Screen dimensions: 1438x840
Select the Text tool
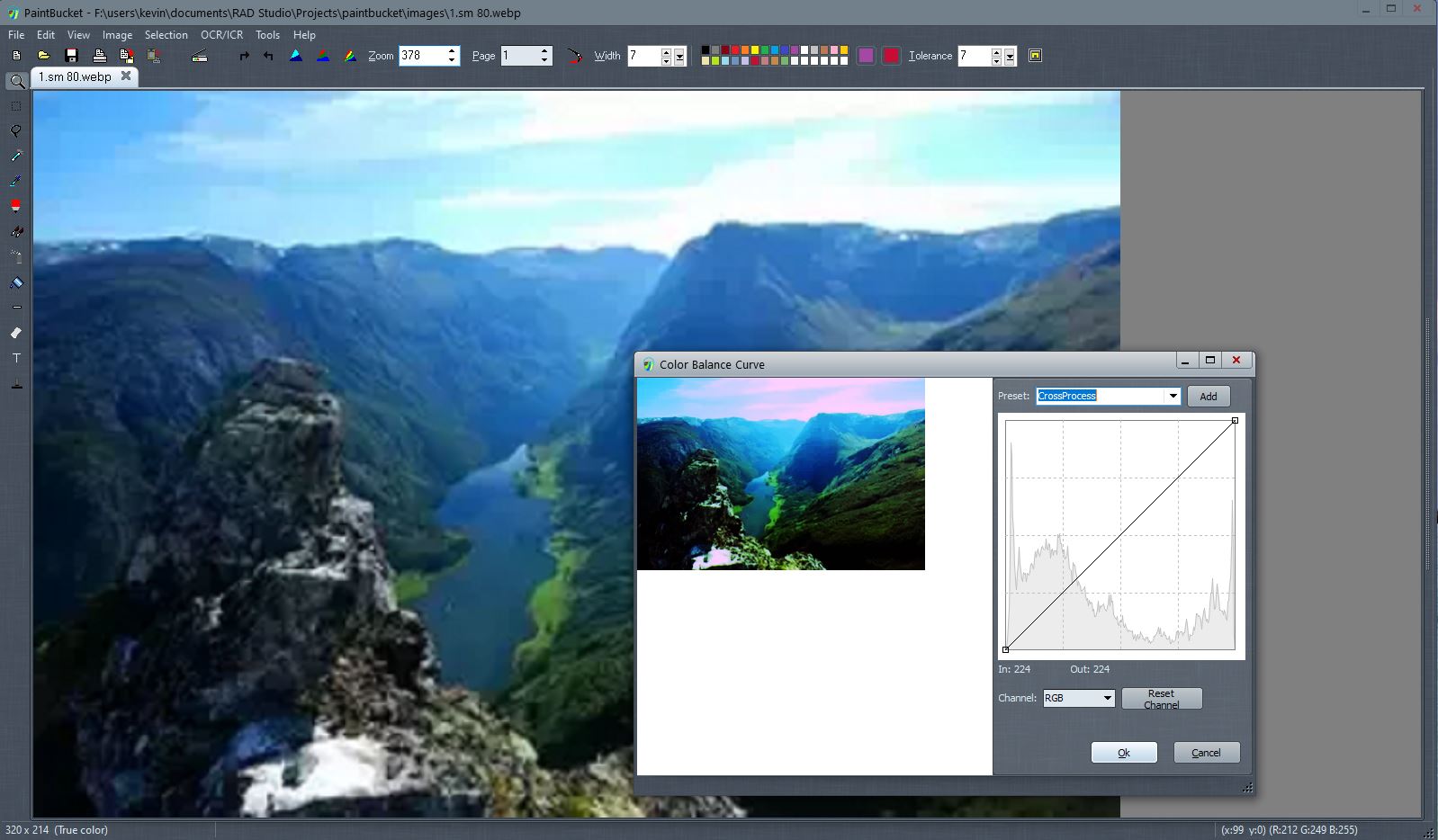click(16, 358)
